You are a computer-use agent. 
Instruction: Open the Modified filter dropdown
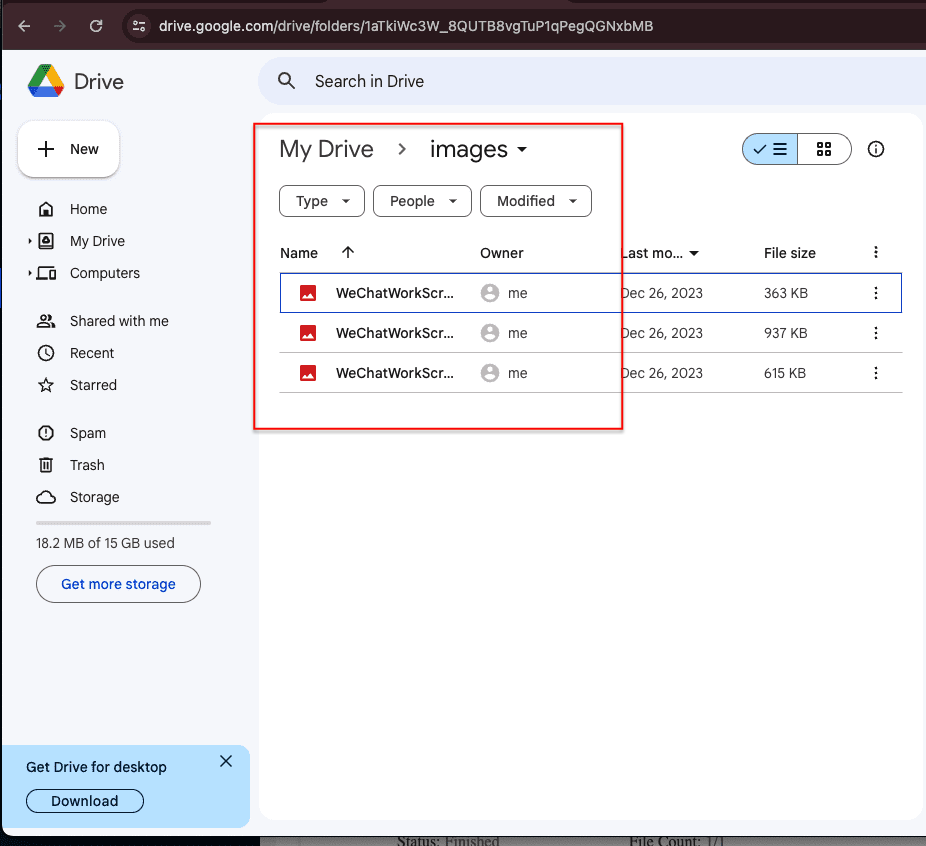536,201
